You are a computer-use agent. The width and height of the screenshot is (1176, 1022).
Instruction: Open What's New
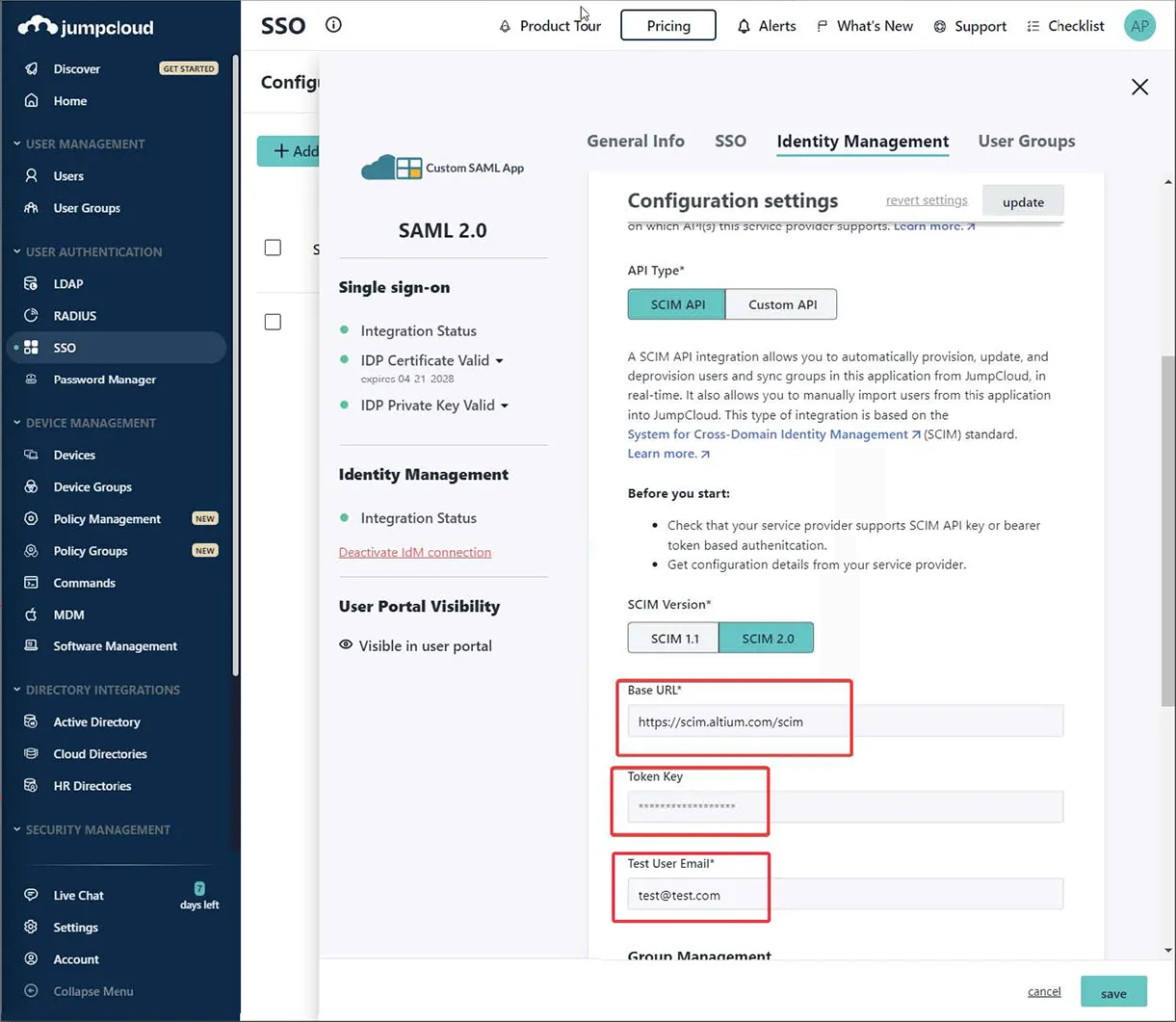pyautogui.click(x=865, y=26)
